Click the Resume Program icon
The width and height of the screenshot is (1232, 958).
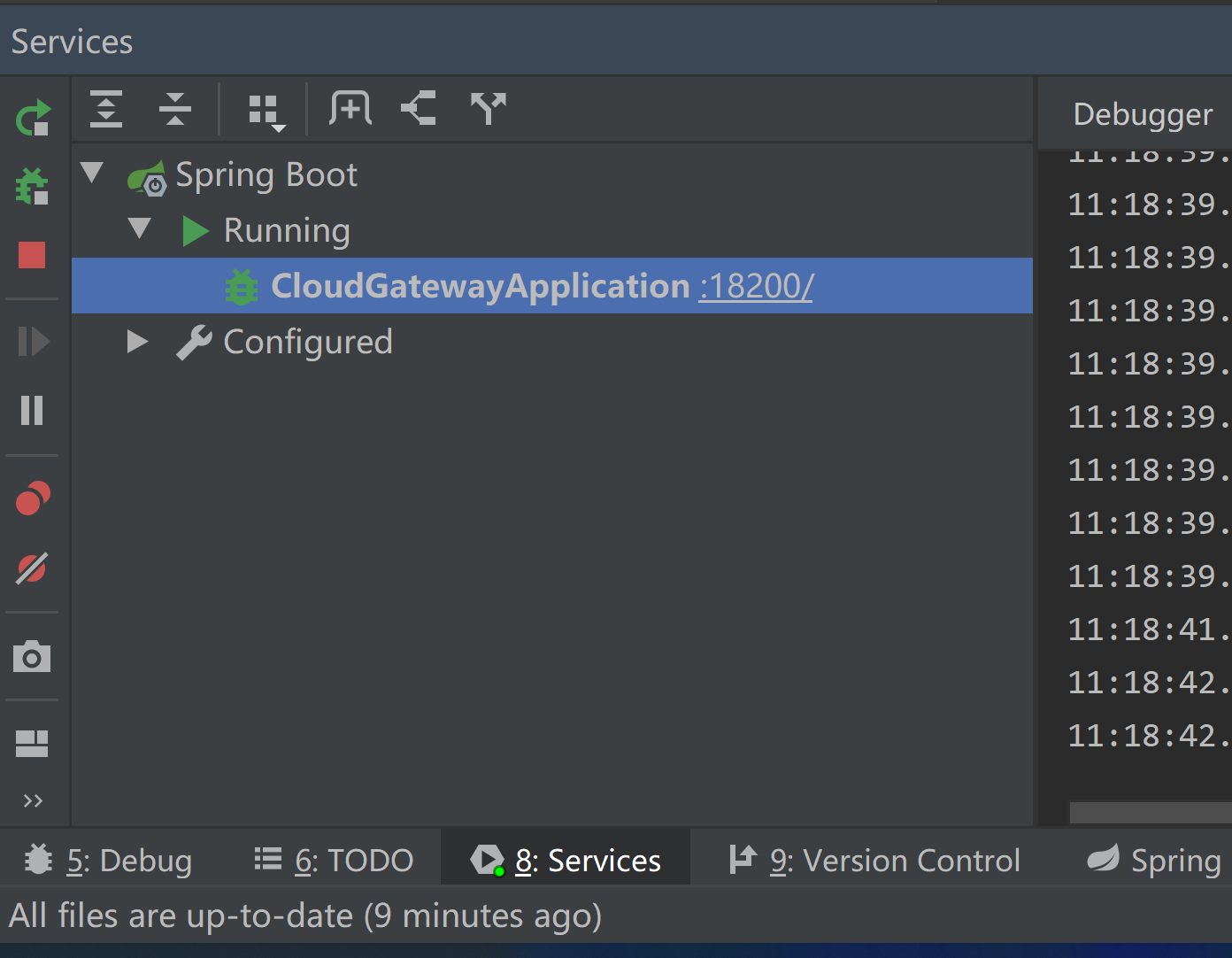coord(33,341)
